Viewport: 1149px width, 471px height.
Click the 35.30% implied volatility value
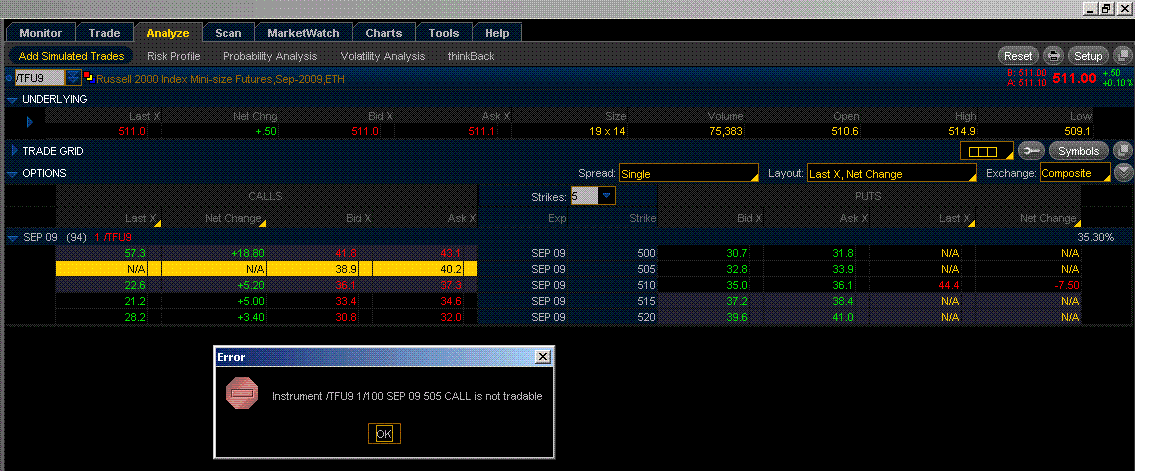[1096, 237]
